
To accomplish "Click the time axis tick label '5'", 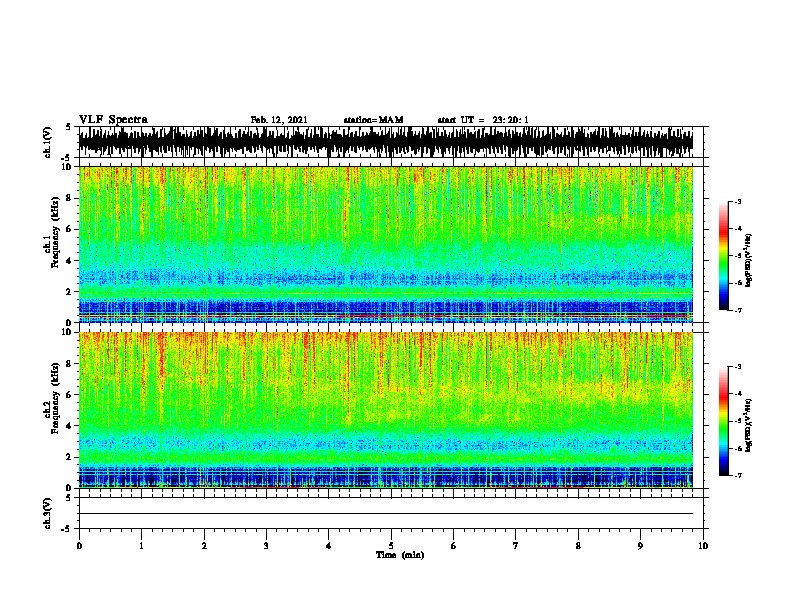I will pyautogui.click(x=391, y=546).
